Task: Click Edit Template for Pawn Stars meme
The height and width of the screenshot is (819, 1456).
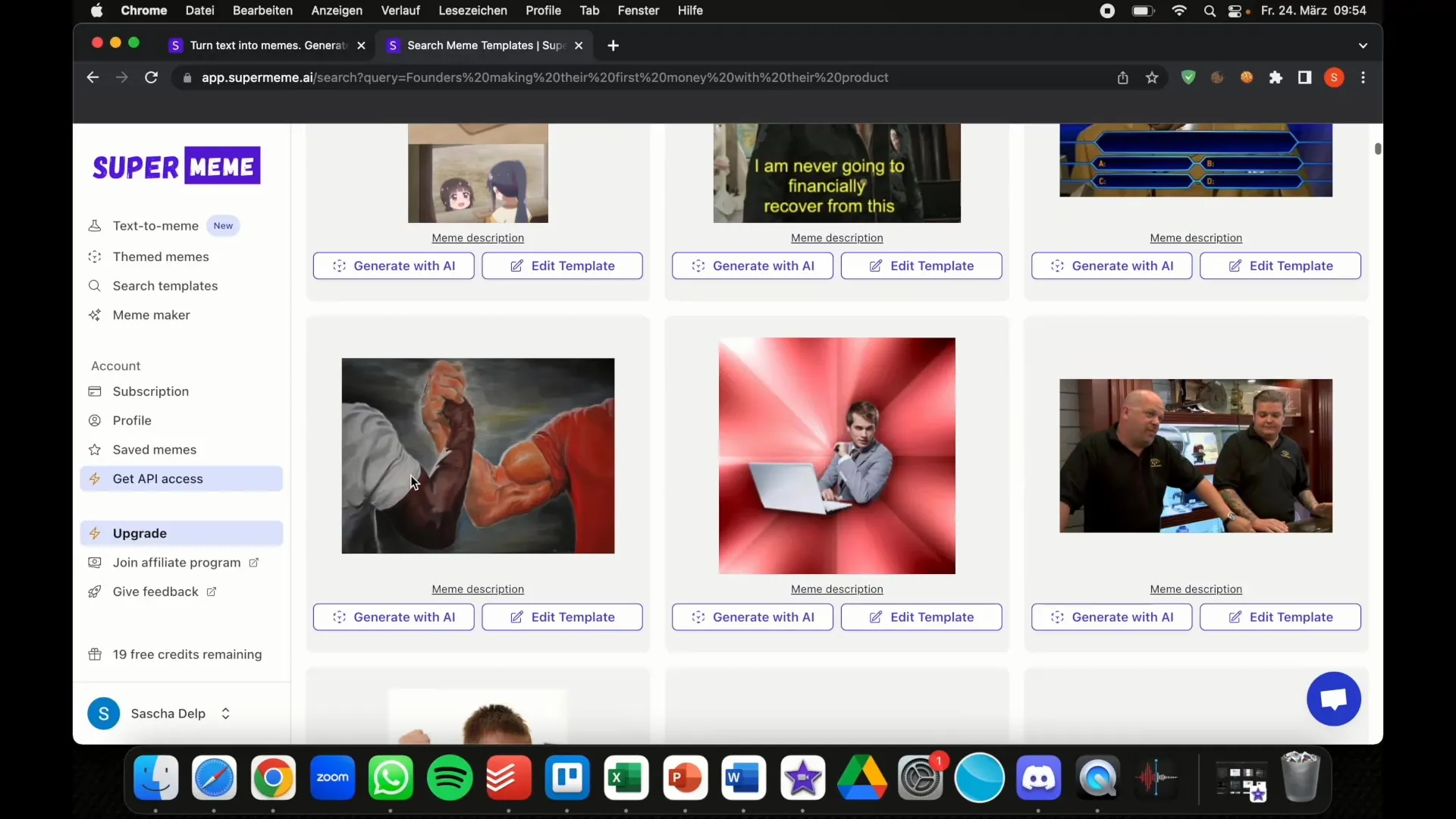Action: tap(1280, 617)
